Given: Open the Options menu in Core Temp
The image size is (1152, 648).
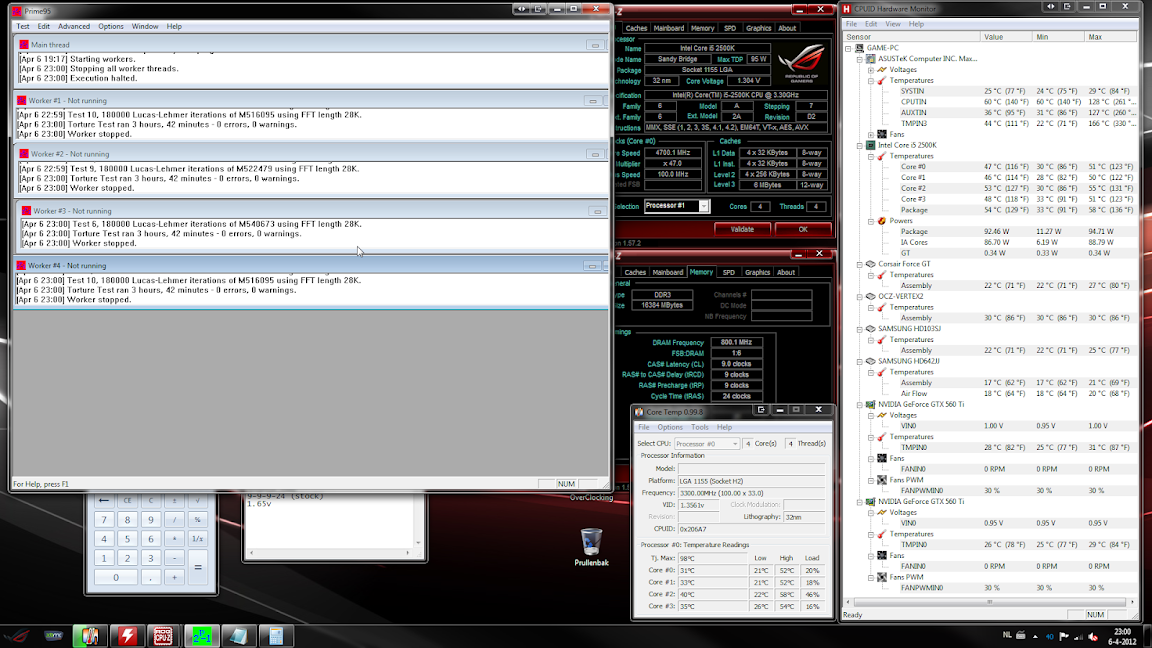Looking at the screenshot, I should coord(672,426).
